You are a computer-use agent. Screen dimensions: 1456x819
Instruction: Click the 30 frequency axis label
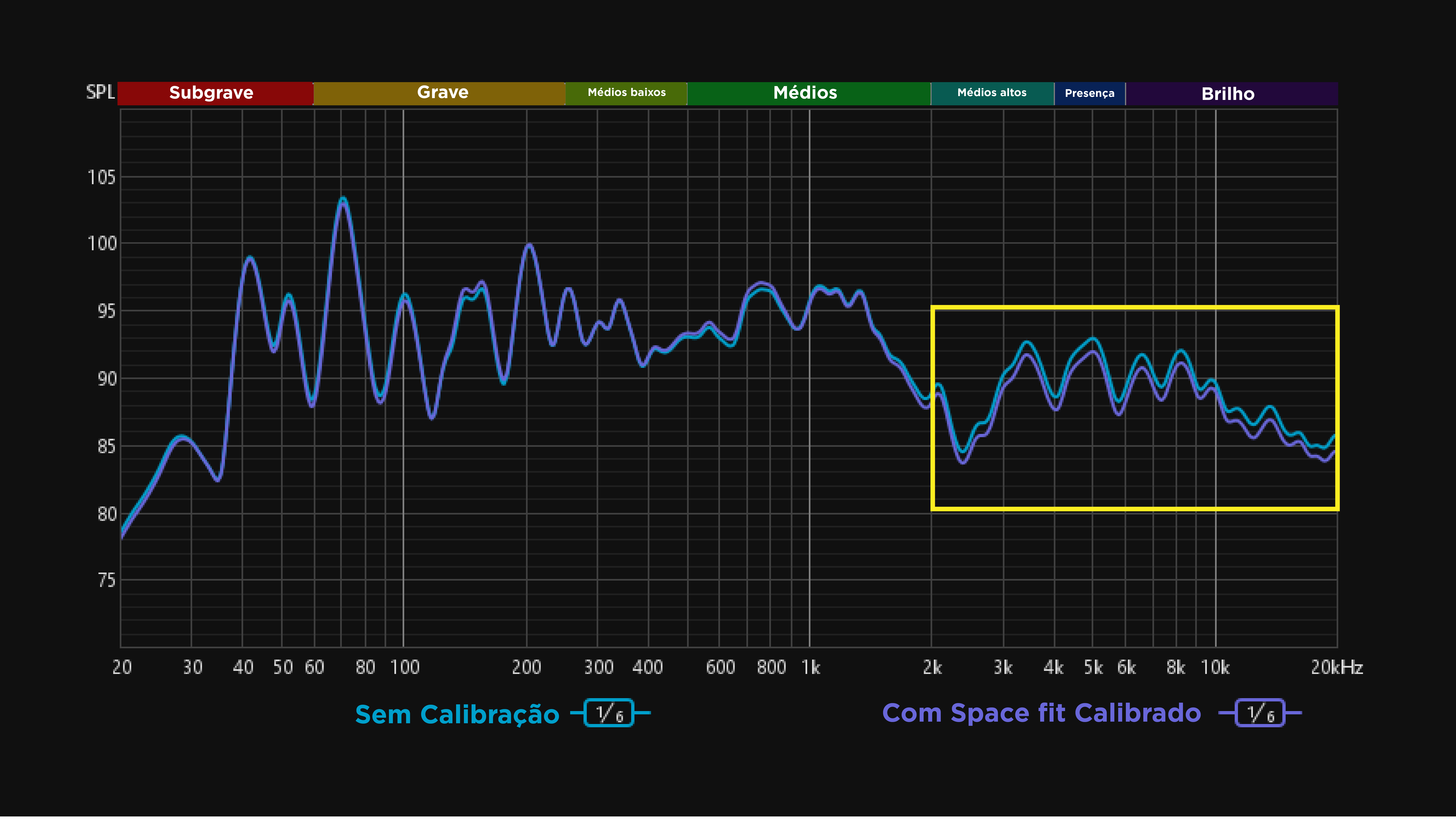tap(193, 668)
